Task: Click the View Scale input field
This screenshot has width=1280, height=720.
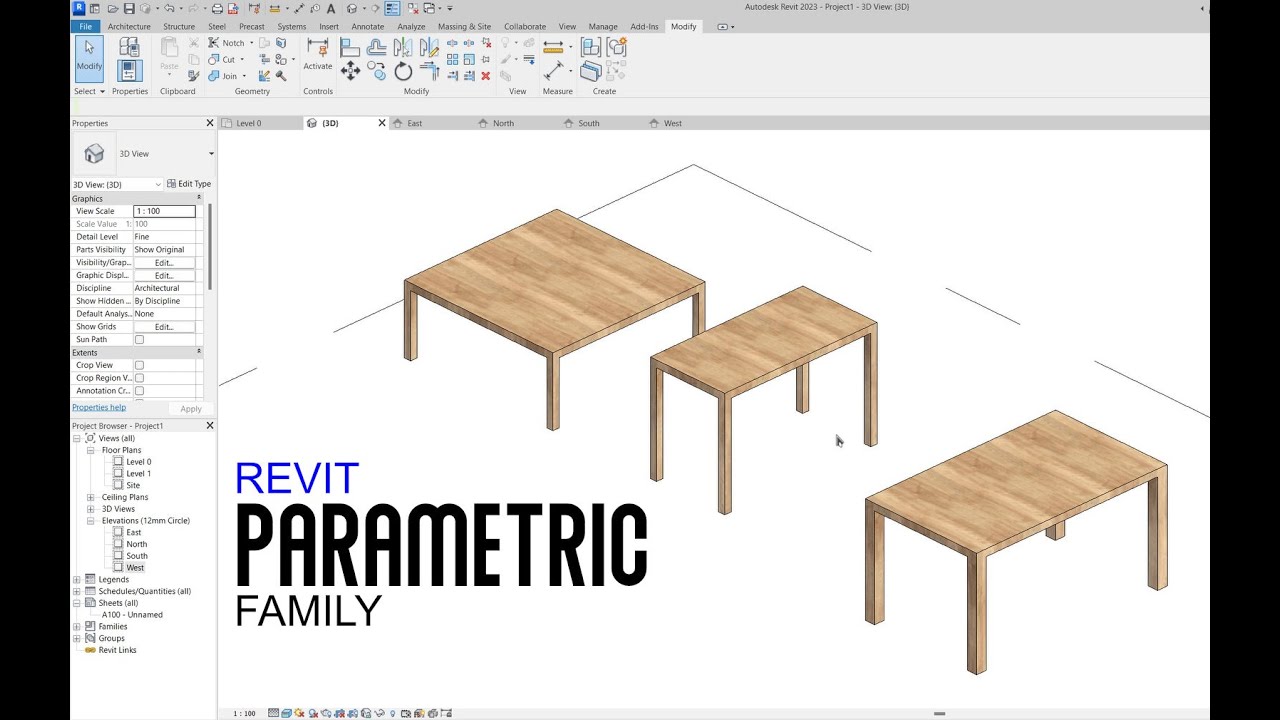Action: (164, 211)
